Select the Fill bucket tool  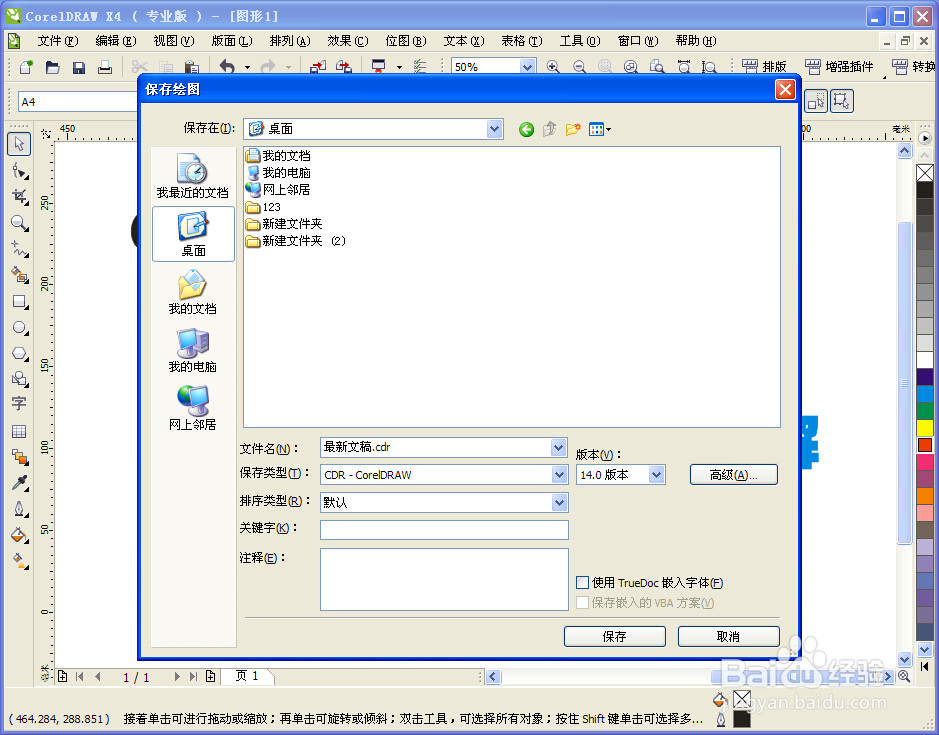click(x=19, y=535)
